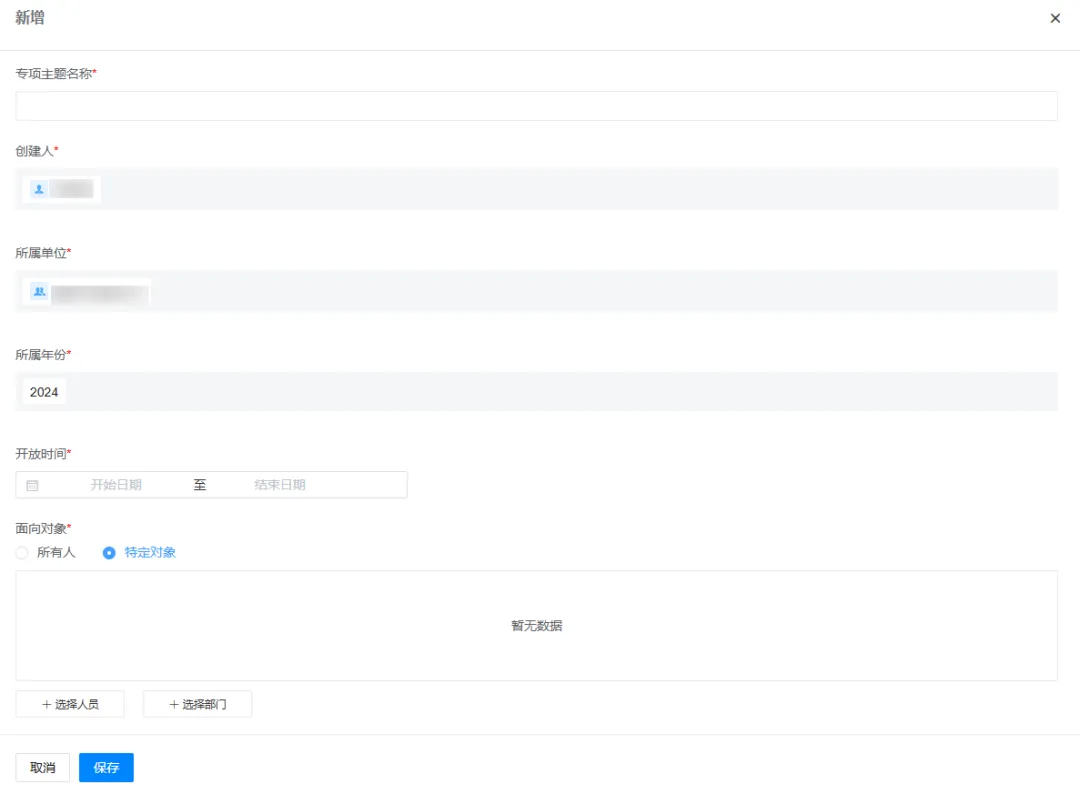
Task: Close the 新增 dialog with X
Action: click(1055, 19)
